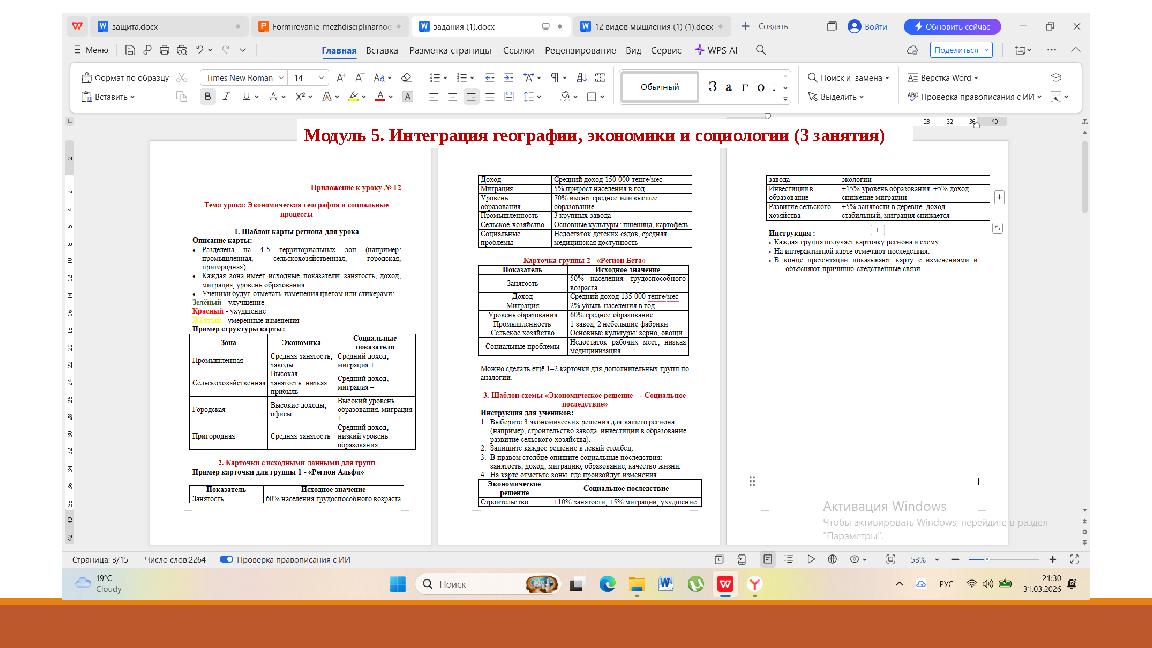Screen dimensions: 1152x648
Task: Clear formatting with the eraser icon
Action: (404, 75)
